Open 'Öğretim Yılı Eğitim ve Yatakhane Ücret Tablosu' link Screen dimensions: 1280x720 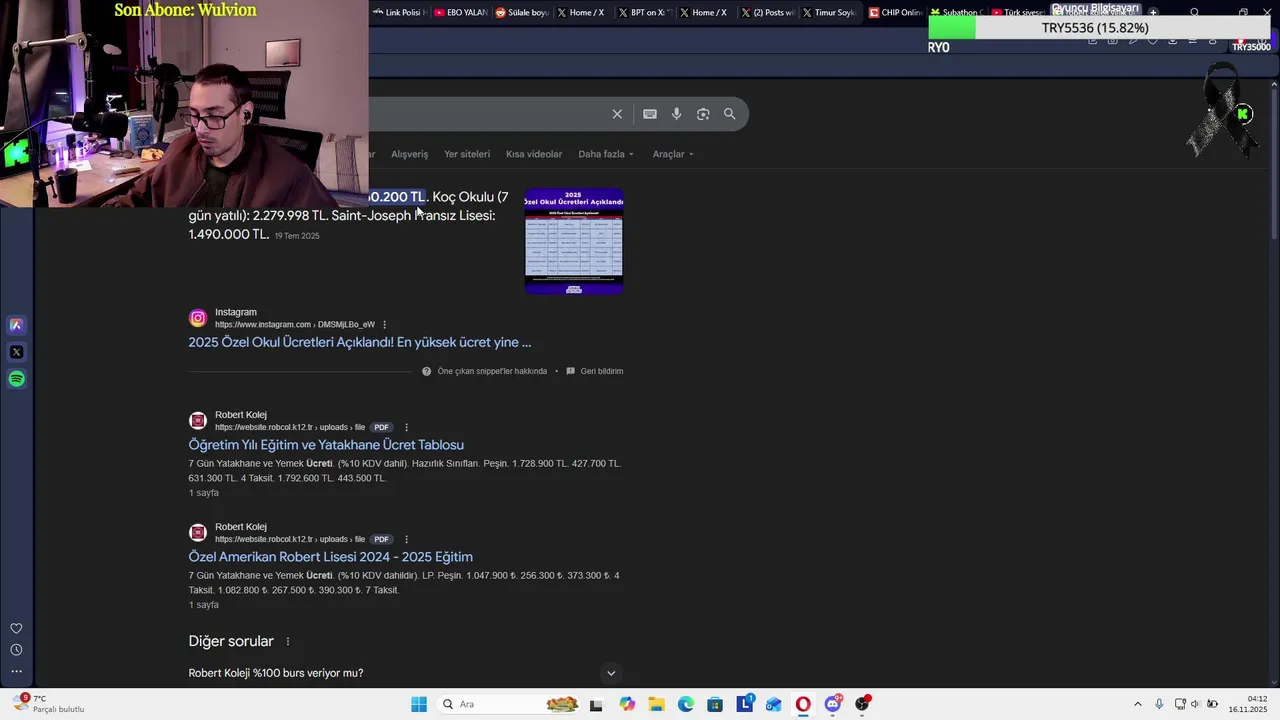[326, 445]
